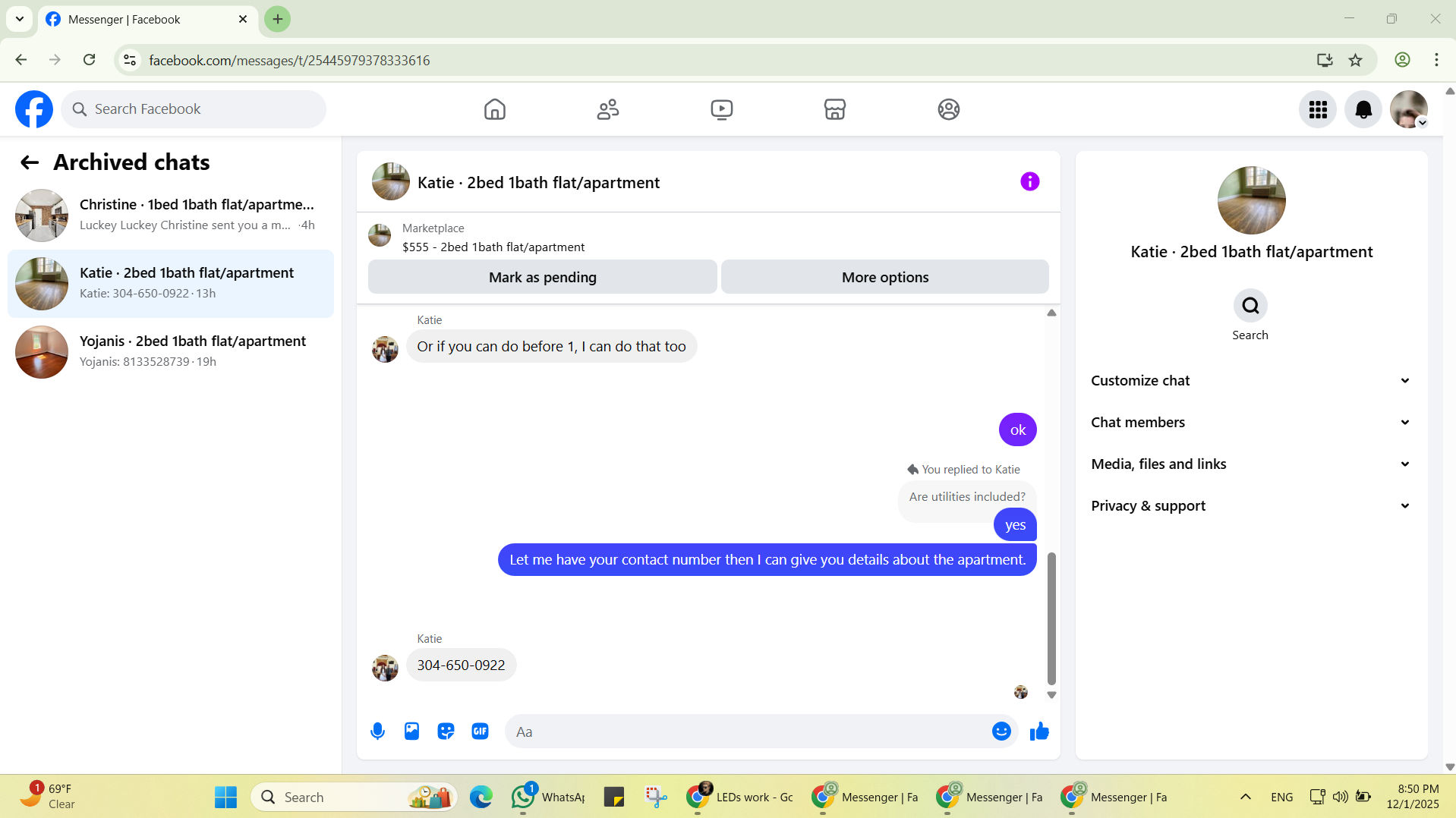Open Windows Start menu
The image size is (1456, 818).
[225, 797]
